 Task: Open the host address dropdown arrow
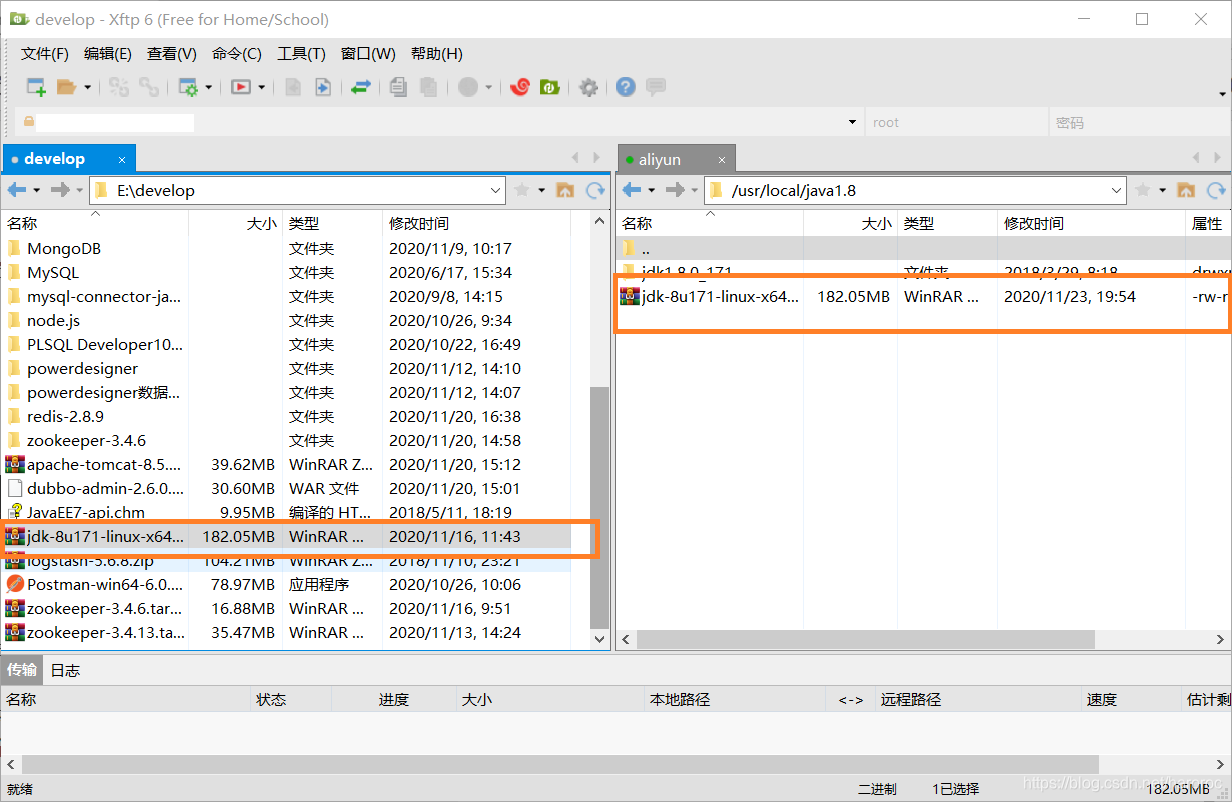coord(853,122)
